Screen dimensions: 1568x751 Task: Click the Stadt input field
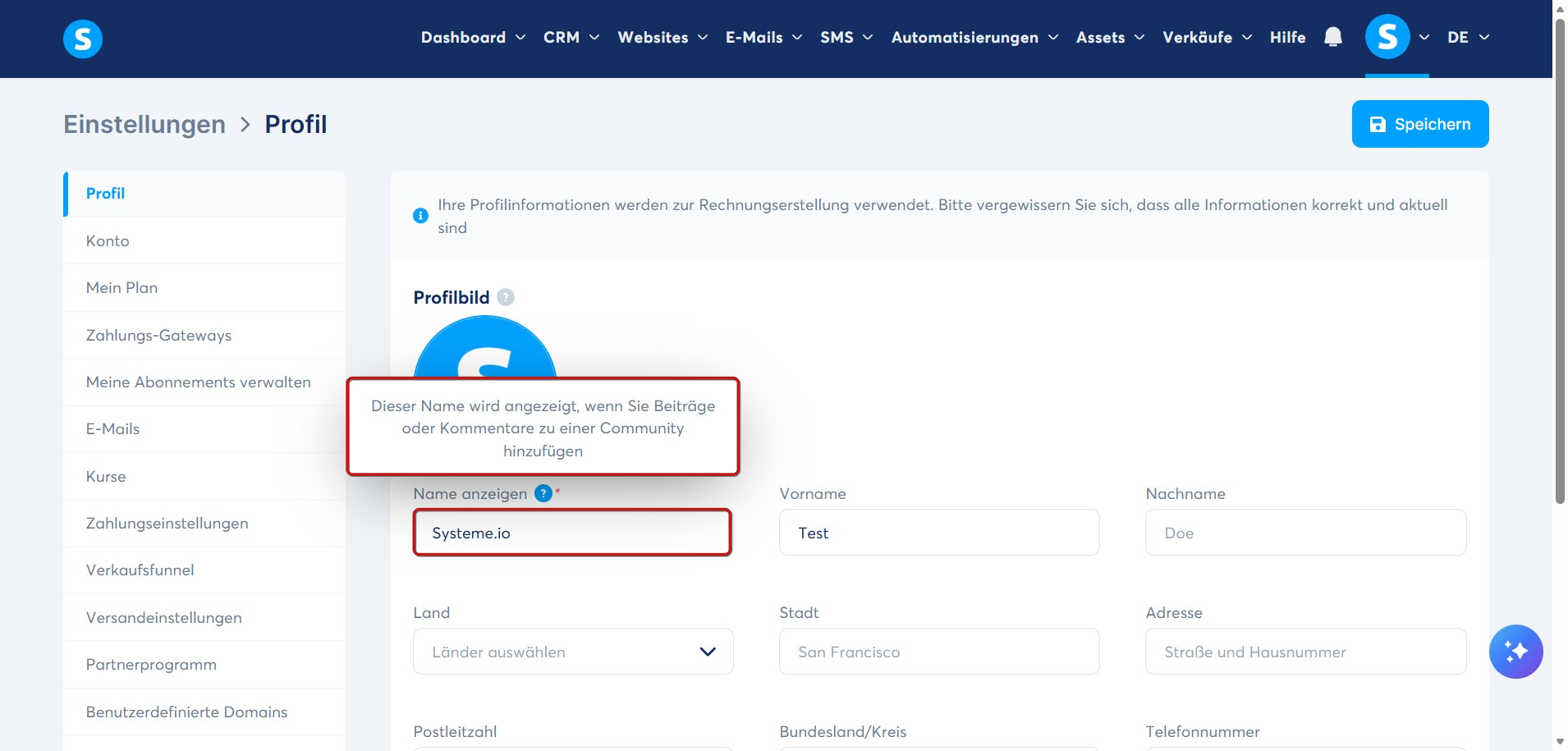point(939,652)
